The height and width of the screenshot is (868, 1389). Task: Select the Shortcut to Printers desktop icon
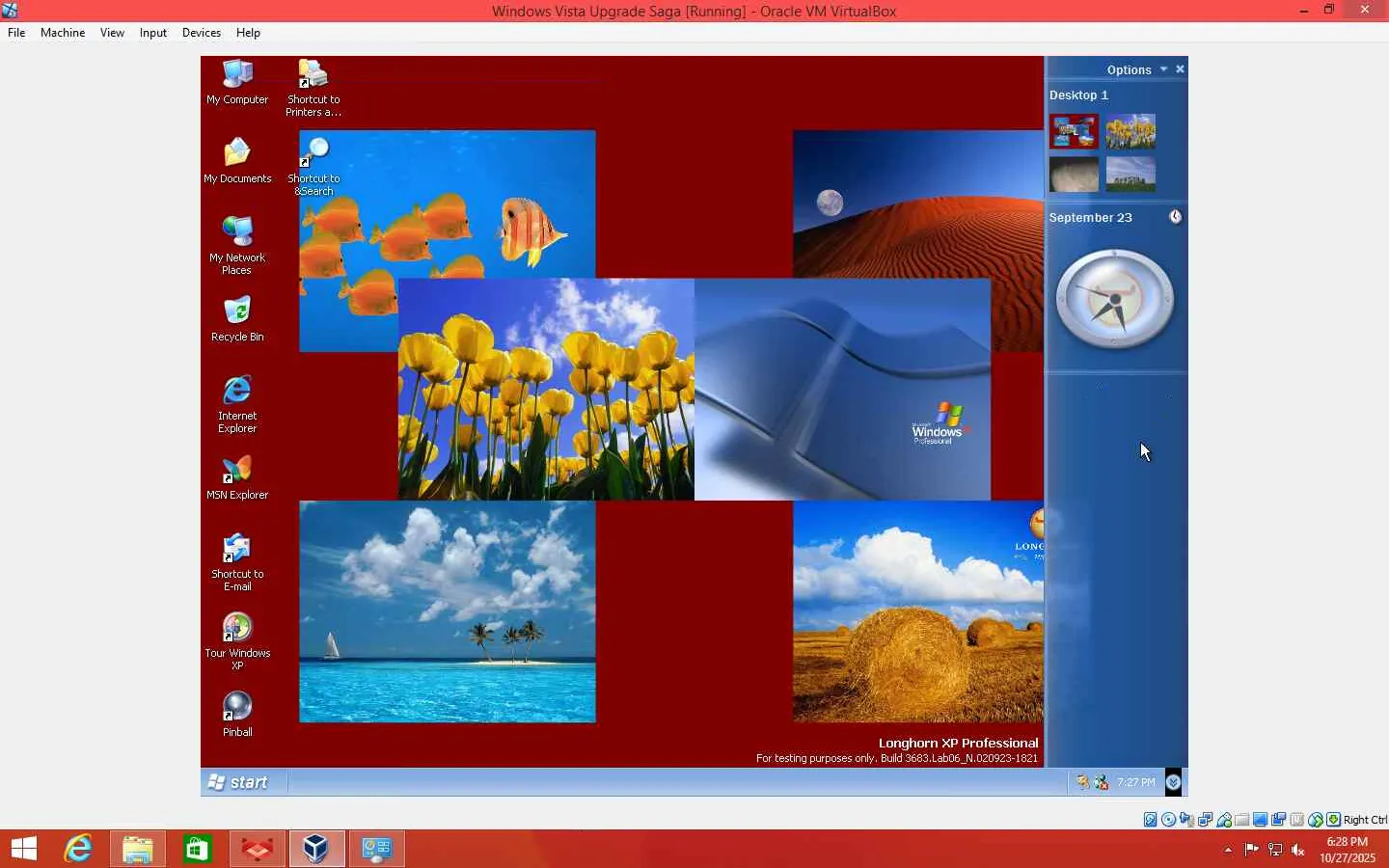(x=313, y=88)
